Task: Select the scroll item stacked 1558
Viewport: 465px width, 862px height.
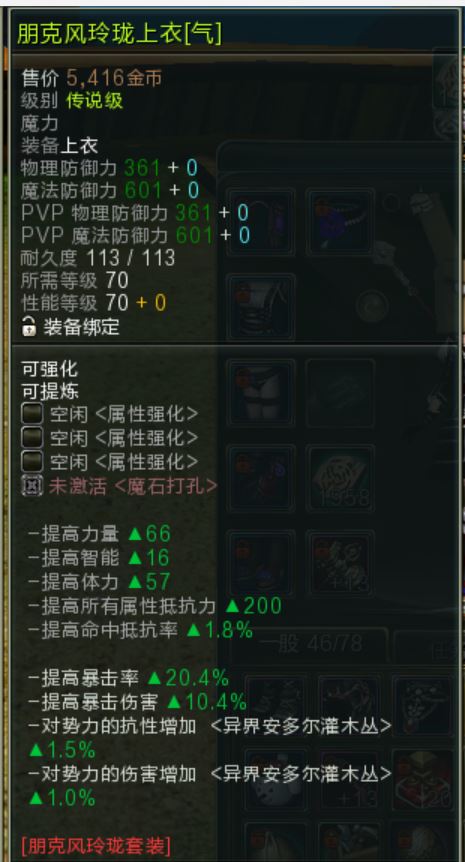Action: (340, 478)
